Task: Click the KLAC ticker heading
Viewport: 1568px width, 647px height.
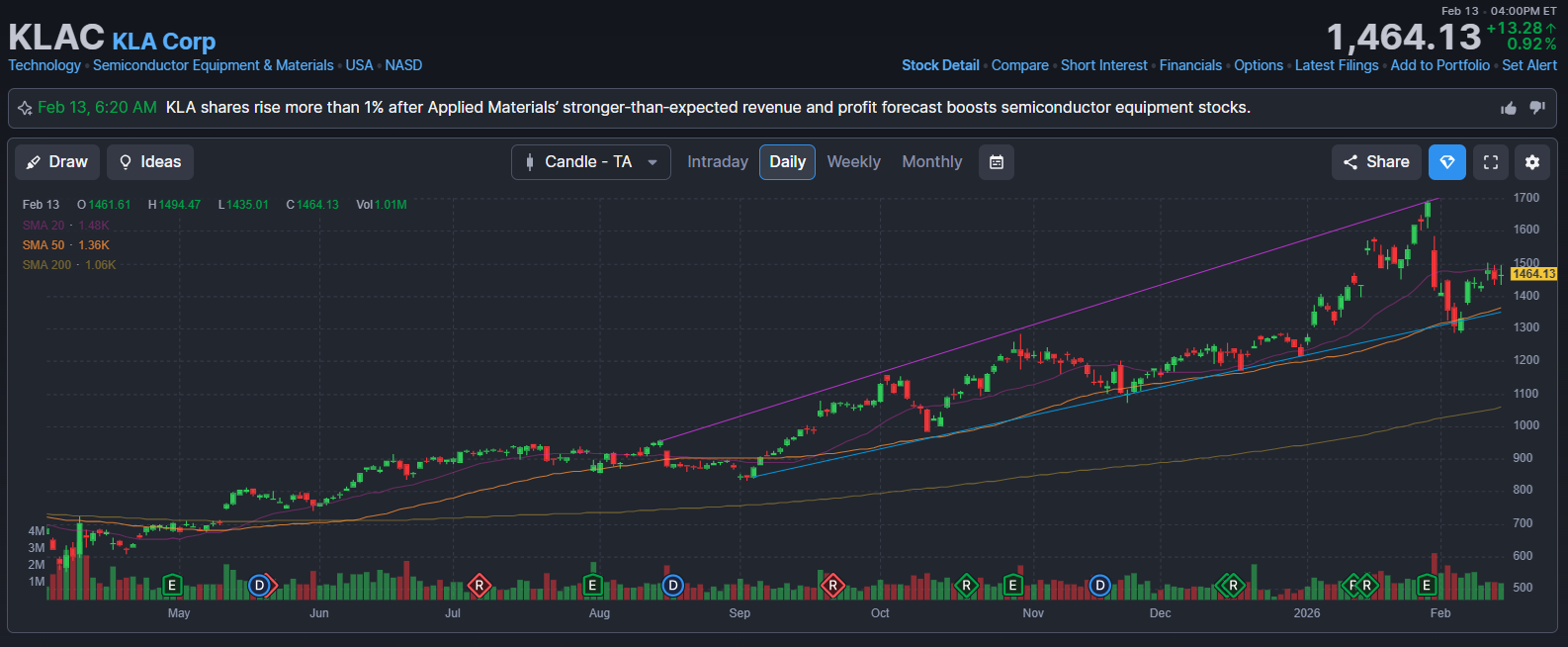Action: (56, 38)
